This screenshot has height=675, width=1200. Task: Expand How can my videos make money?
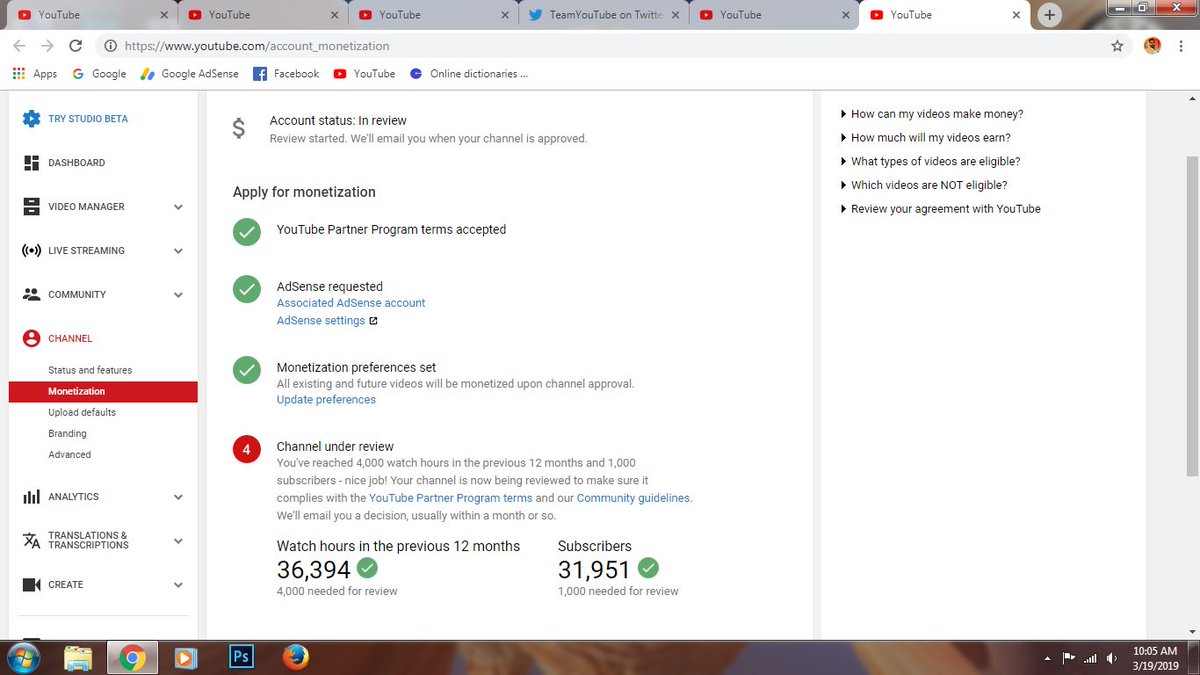[x=932, y=114]
